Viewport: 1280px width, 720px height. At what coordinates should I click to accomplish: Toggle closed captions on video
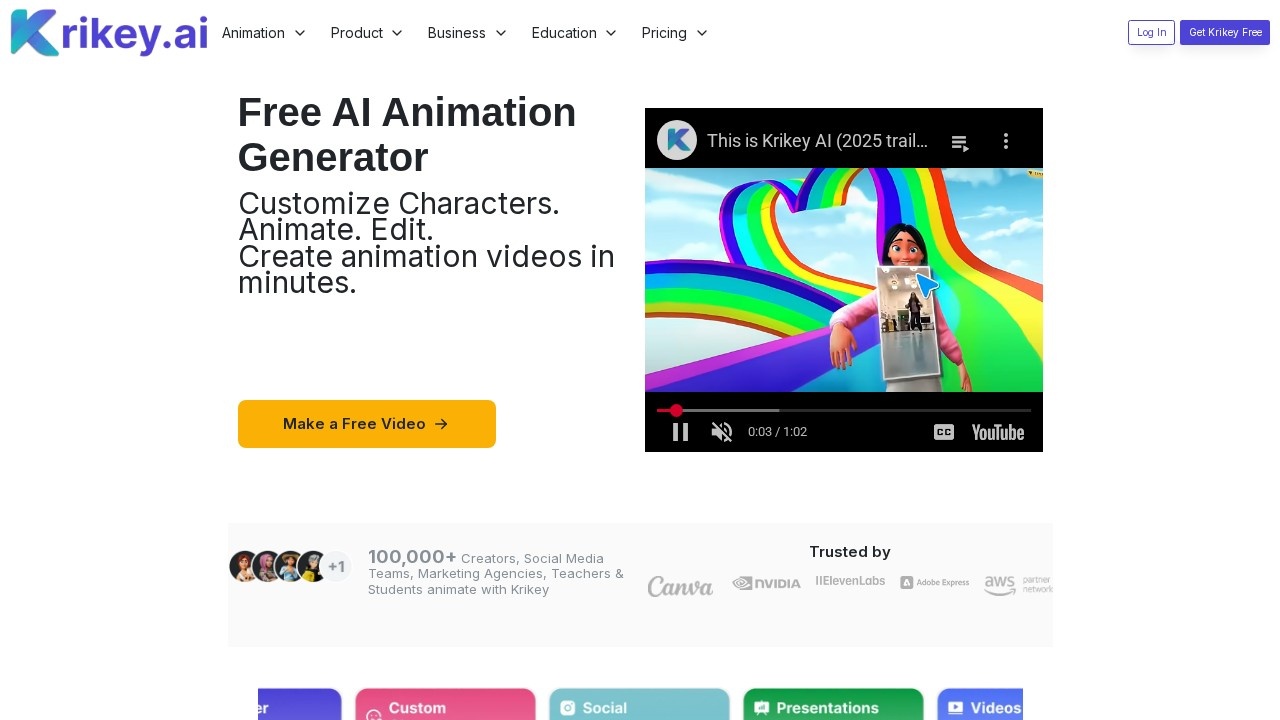pos(943,432)
